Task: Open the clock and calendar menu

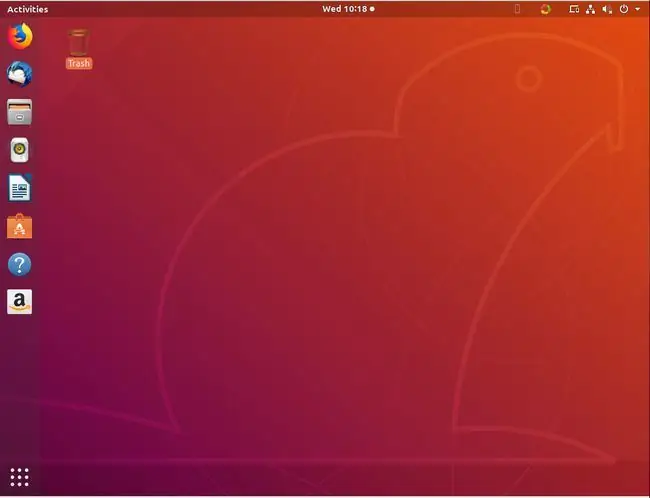Action: click(x=348, y=9)
